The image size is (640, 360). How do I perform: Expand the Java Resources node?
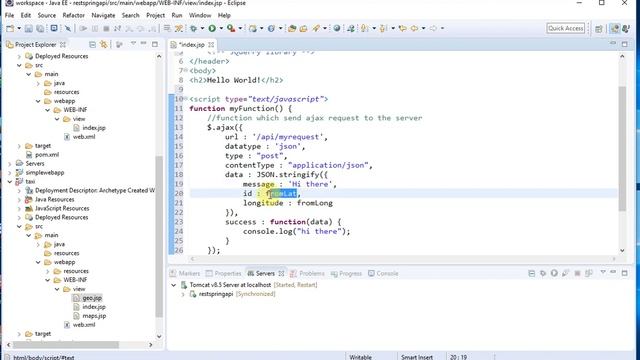click(x=19, y=200)
